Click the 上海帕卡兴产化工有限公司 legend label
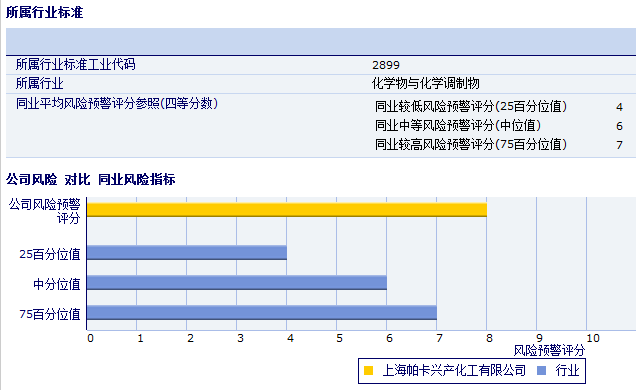This screenshot has width=643, height=390. [454, 371]
